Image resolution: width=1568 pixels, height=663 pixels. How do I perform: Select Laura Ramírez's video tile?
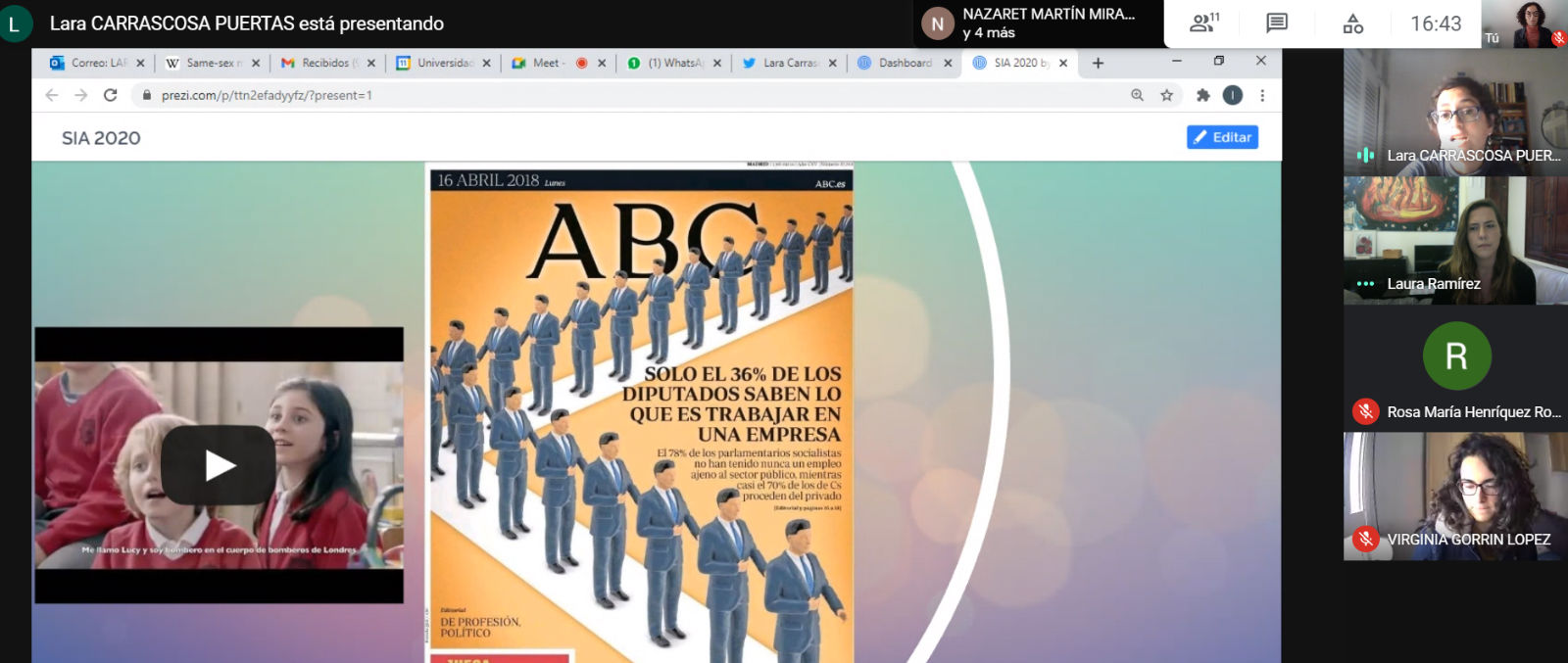click(1454, 240)
